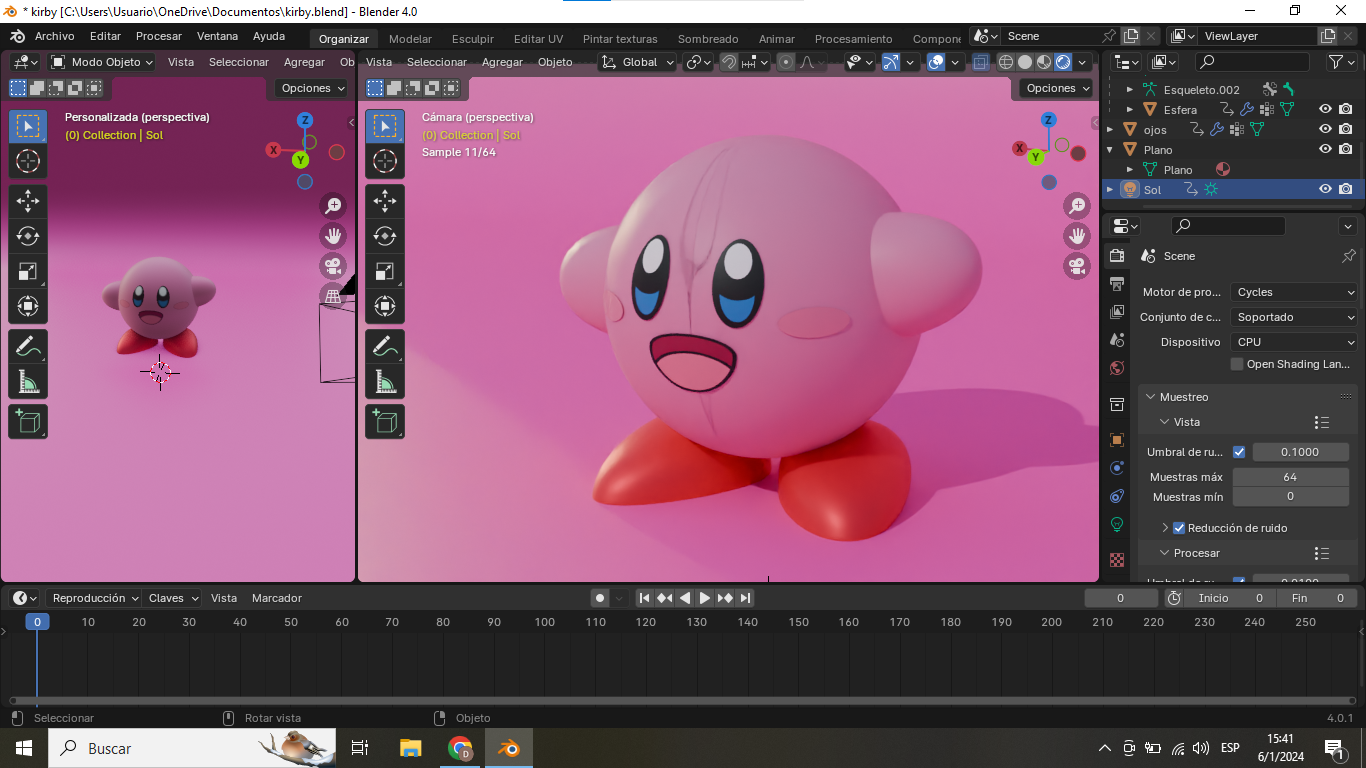Select the Move tool in the toolbar
The image size is (1366, 768).
click(28, 200)
